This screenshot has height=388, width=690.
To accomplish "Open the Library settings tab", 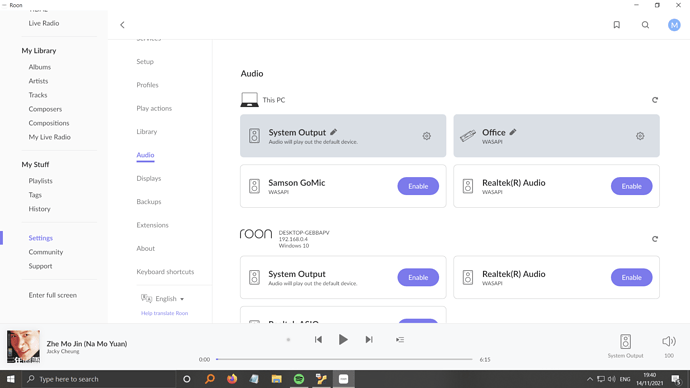I will pyautogui.click(x=147, y=132).
